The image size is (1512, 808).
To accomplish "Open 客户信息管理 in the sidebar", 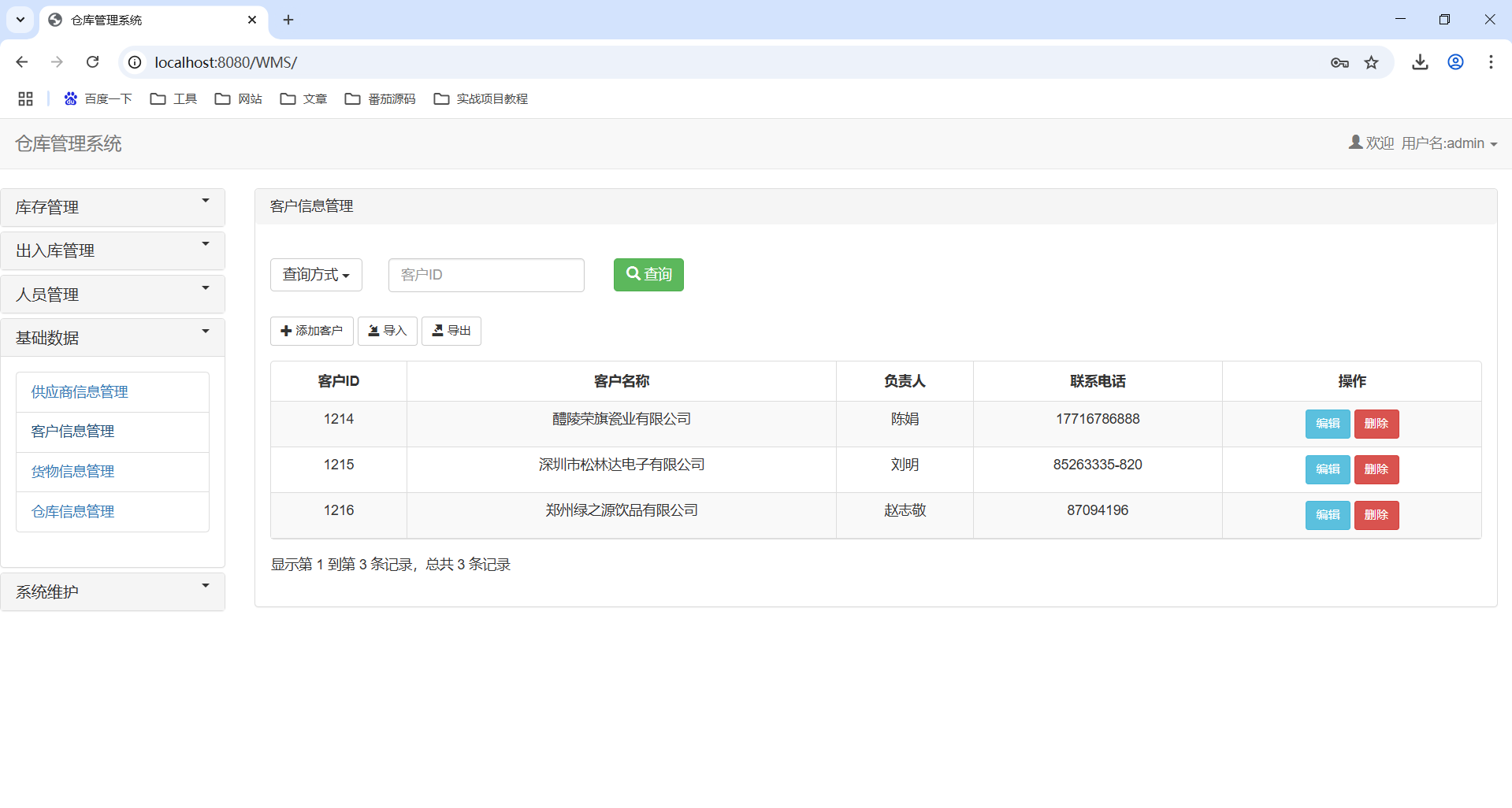I will (x=113, y=432).
